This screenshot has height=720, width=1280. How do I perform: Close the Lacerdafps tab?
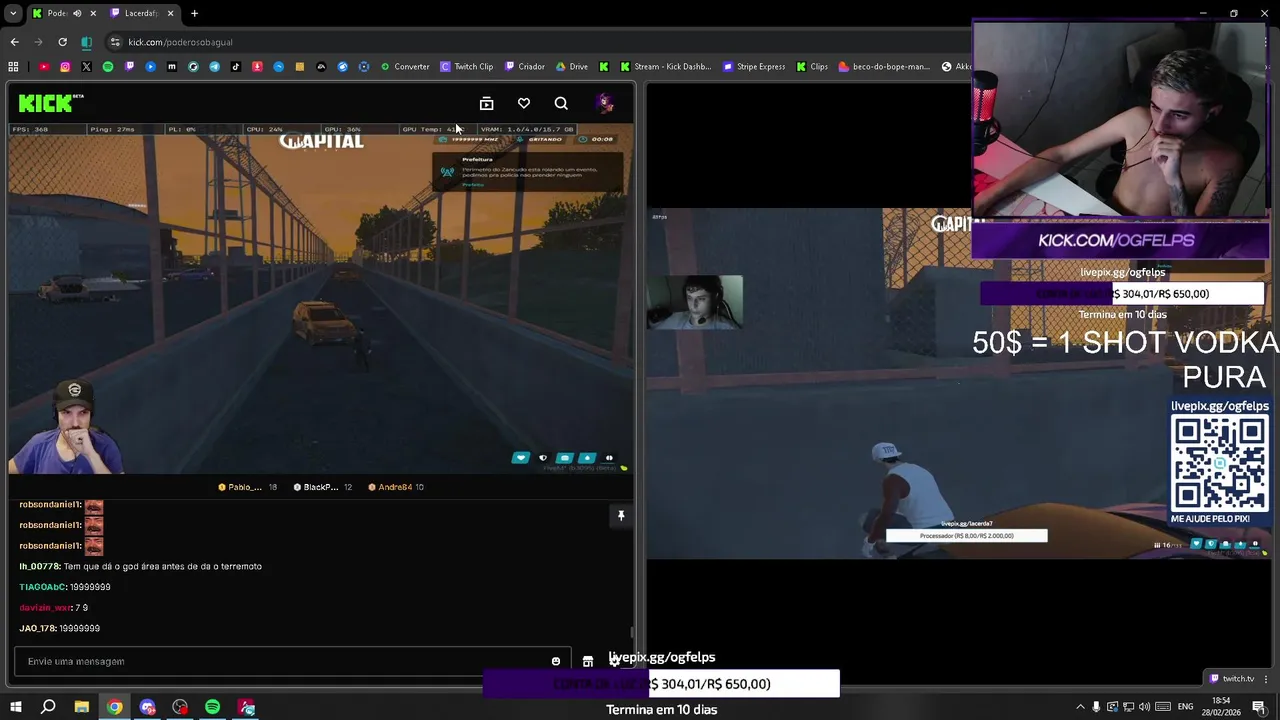click(x=170, y=13)
